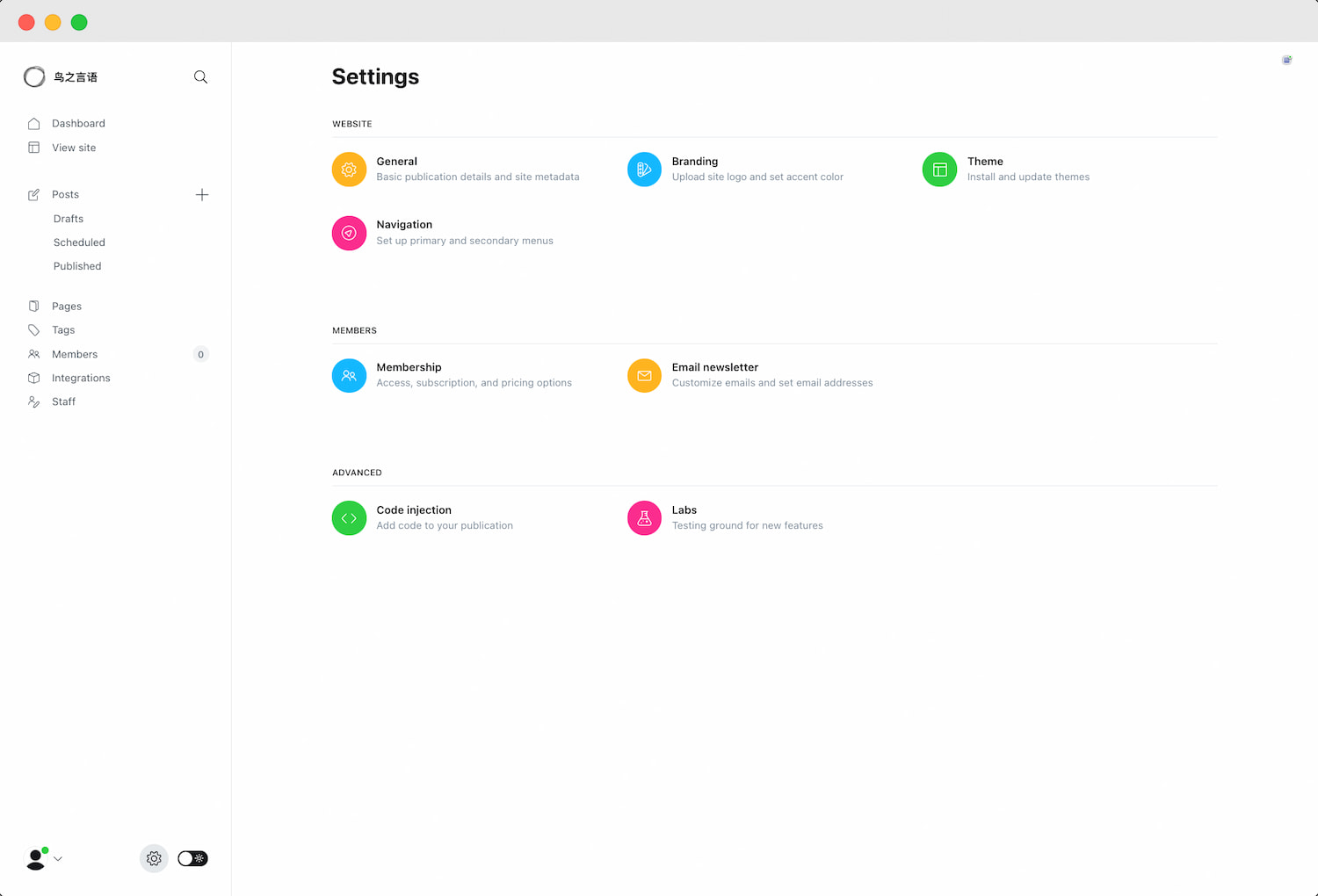Screen dimensions: 1318x896
Task: Select Drafts under Posts
Action: (x=69, y=219)
